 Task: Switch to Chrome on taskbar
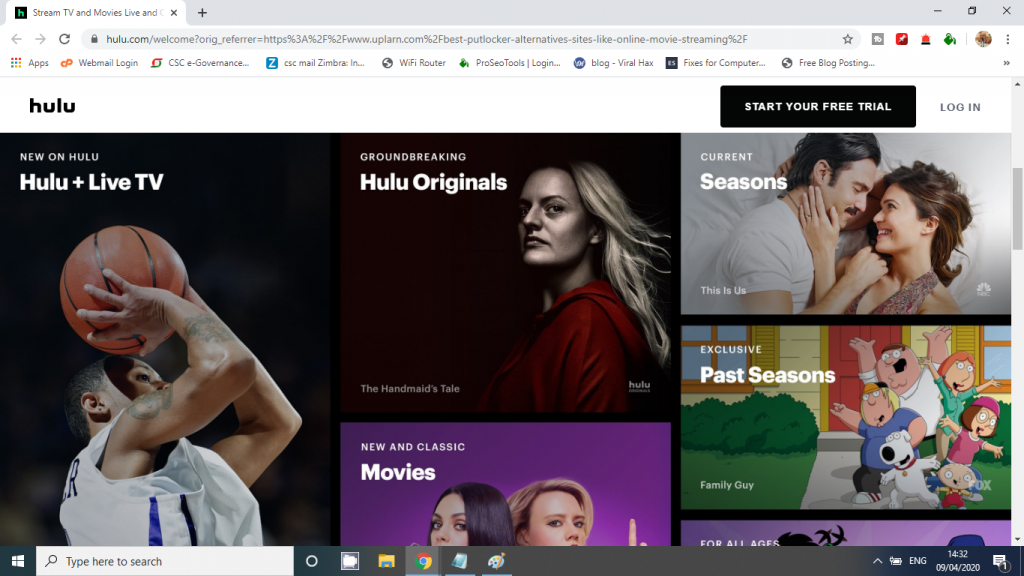pyautogui.click(x=423, y=561)
